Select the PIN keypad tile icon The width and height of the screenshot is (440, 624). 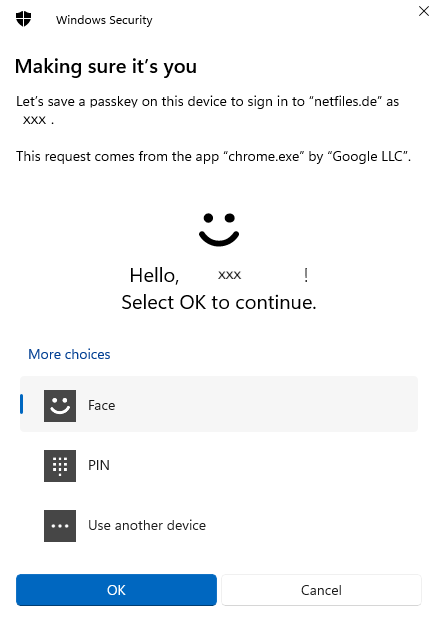(60, 466)
